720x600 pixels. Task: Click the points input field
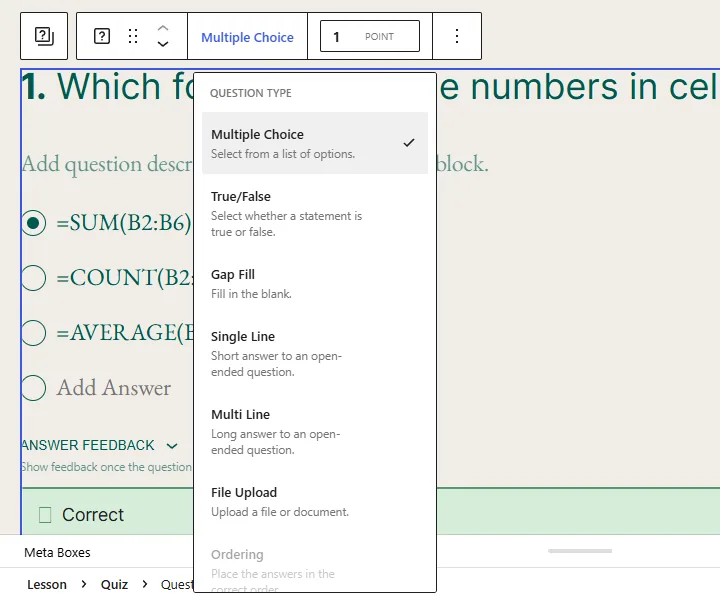370,36
